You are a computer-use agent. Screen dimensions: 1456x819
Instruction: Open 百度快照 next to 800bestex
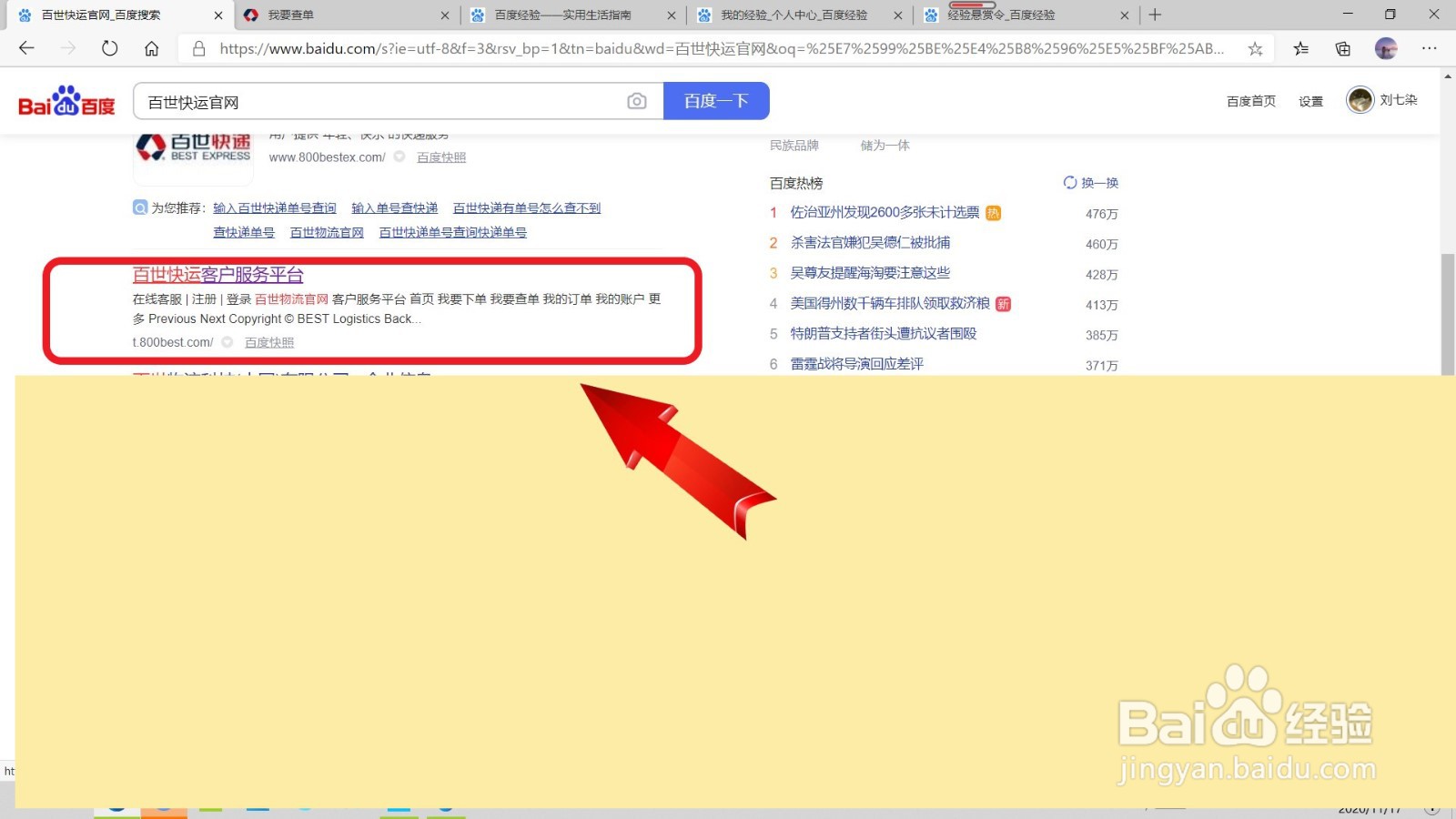pos(441,157)
